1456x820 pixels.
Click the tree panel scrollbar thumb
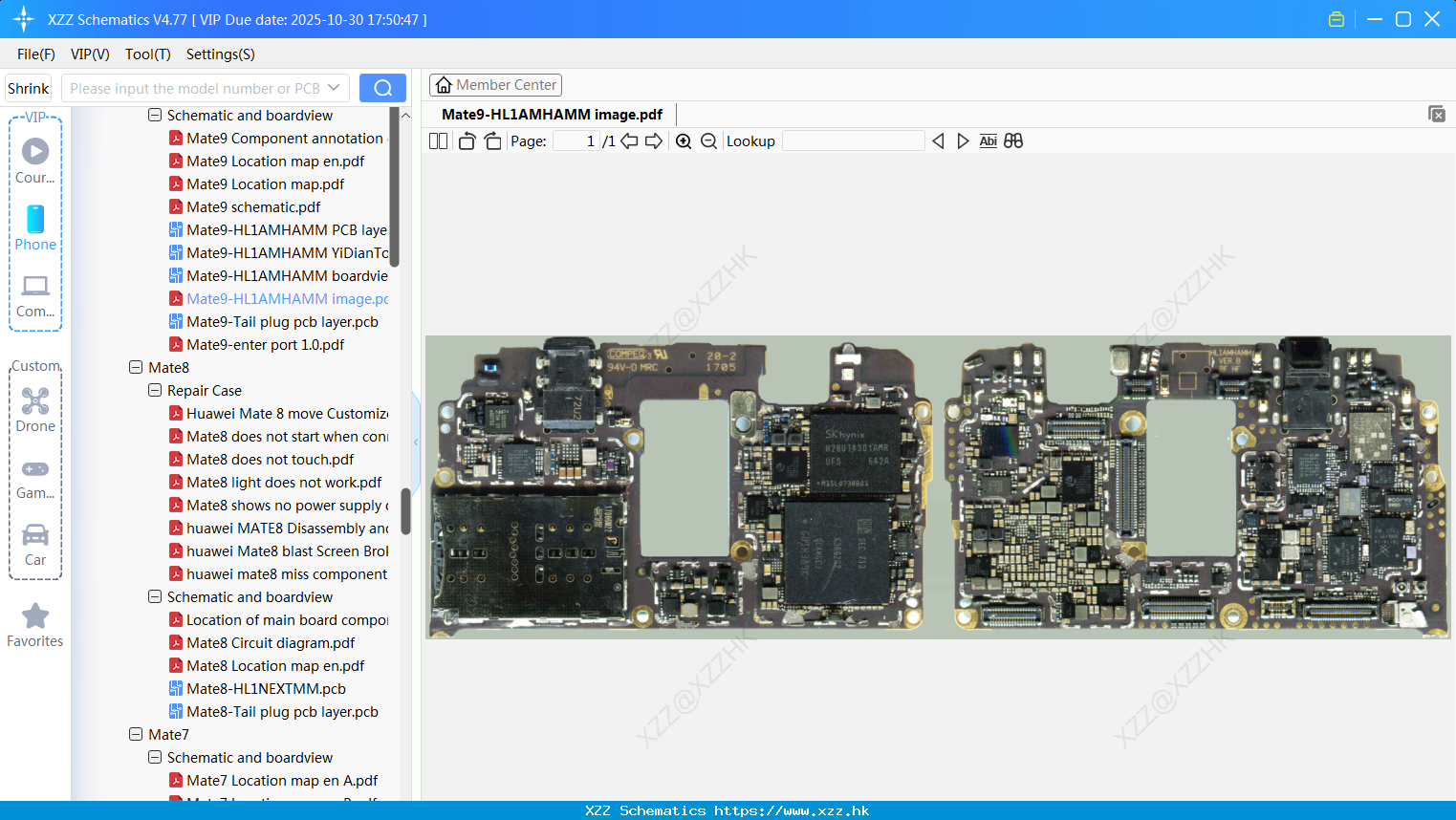(405, 511)
